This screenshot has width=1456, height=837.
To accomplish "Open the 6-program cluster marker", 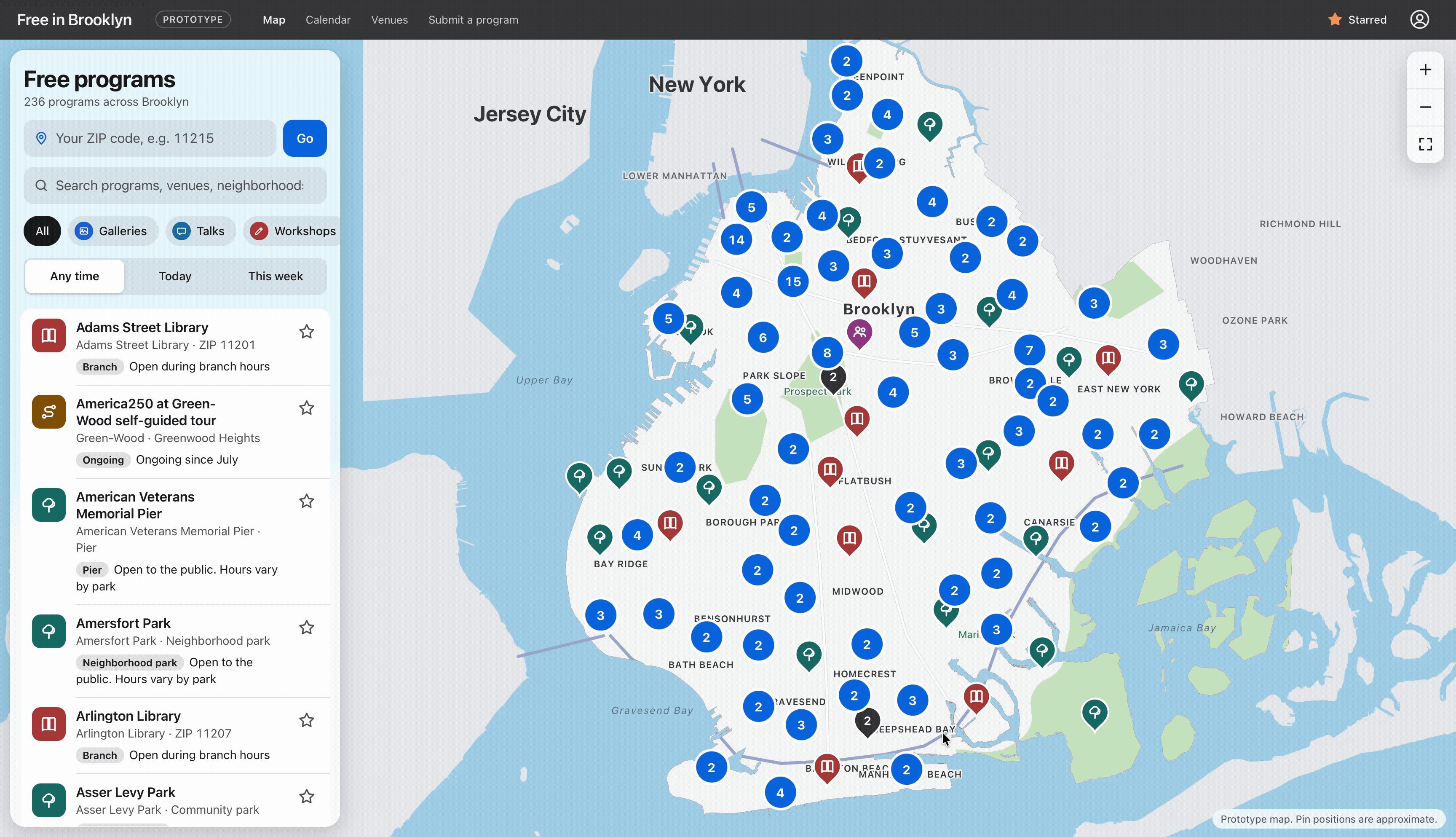I will tap(763, 338).
